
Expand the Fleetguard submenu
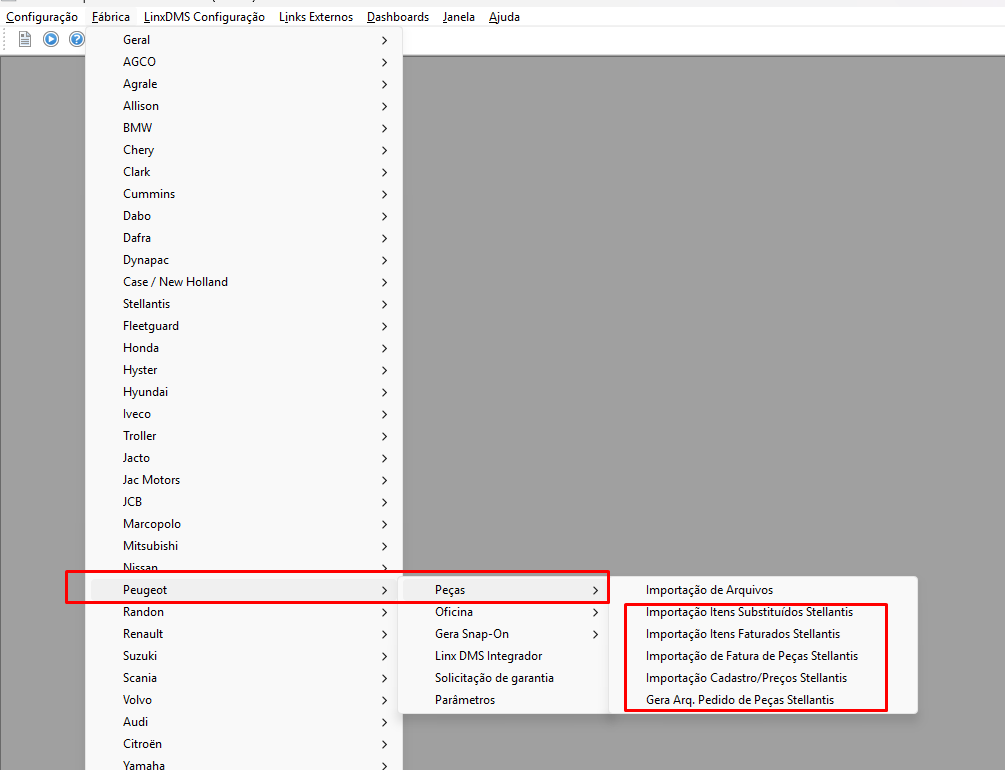click(244, 326)
